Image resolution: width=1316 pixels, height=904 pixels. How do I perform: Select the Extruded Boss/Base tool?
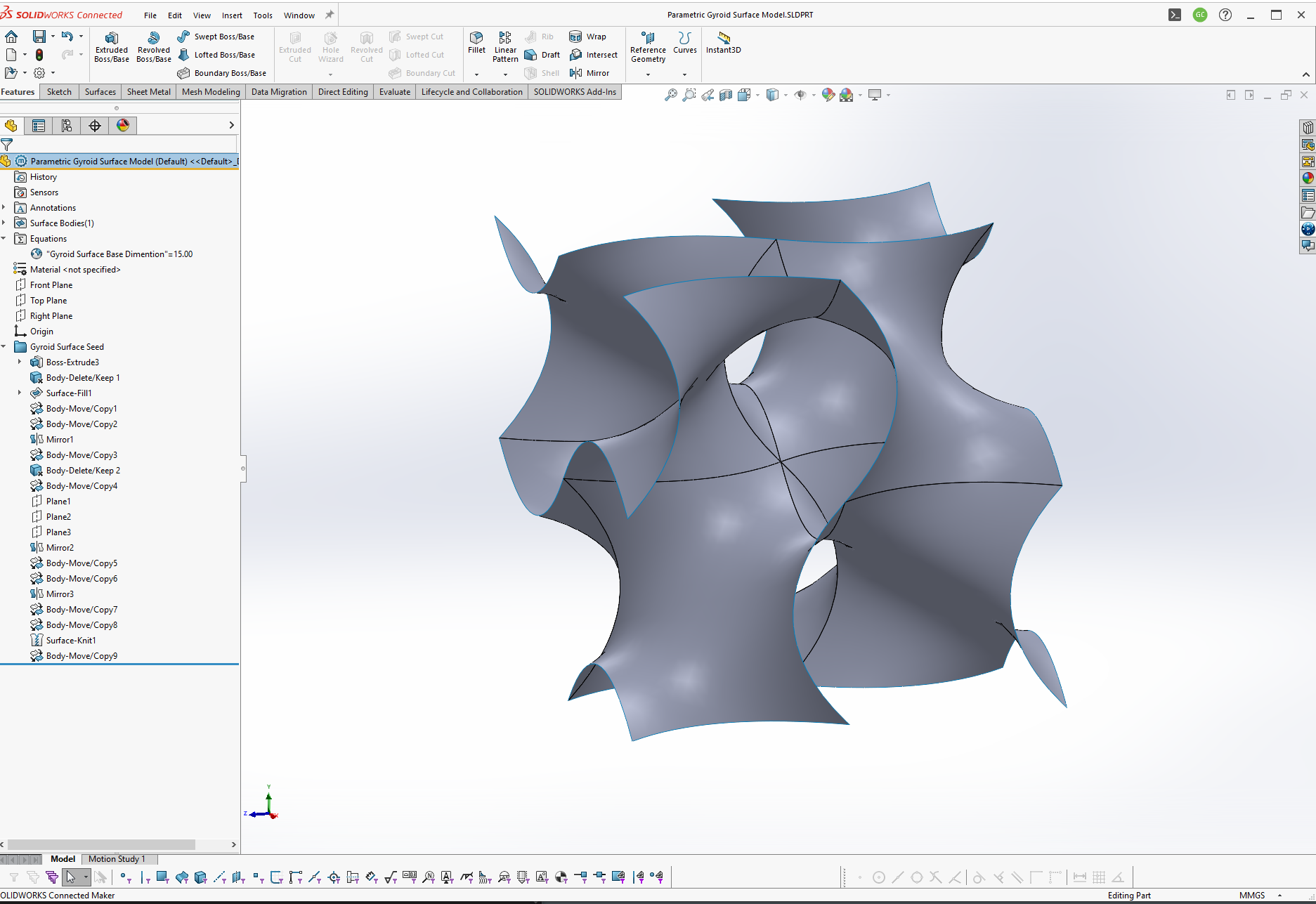pos(112,47)
